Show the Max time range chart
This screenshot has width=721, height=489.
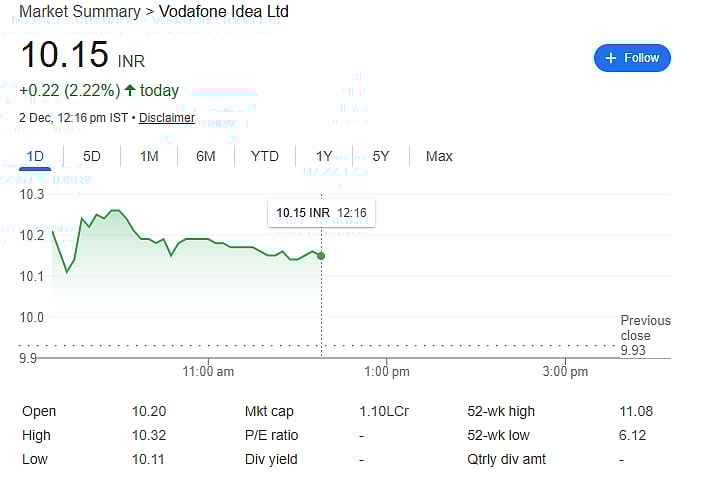pyautogui.click(x=439, y=156)
